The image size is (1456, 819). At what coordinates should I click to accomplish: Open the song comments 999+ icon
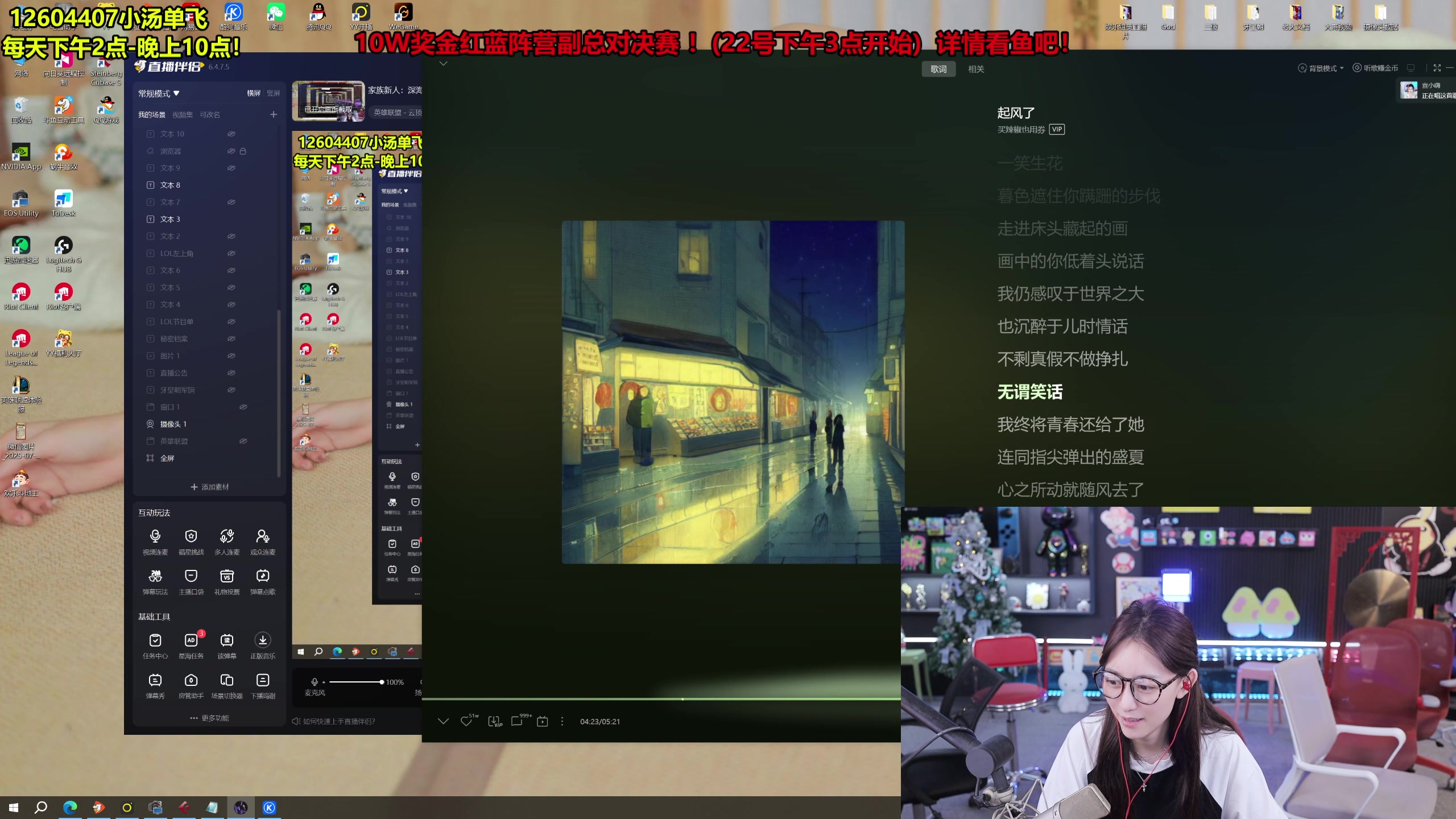tap(518, 721)
